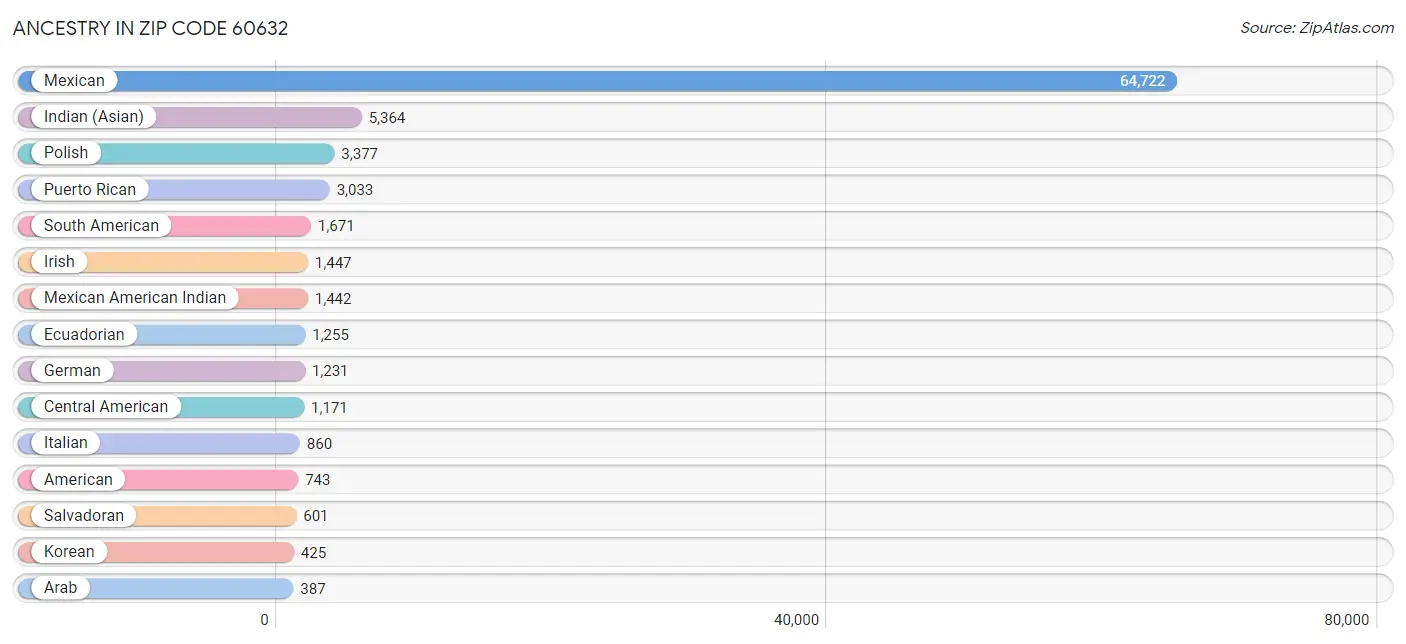Click the 0 axis label
The width and height of the screenshot is (1406, 644).
pos(265,620)
